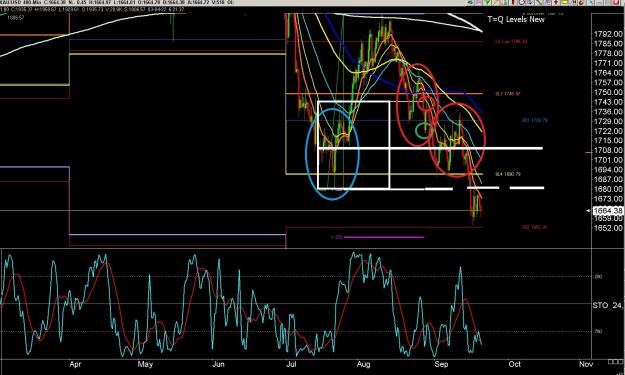
Task: Click the Jul label on the time axis
Action: point(291,364)
